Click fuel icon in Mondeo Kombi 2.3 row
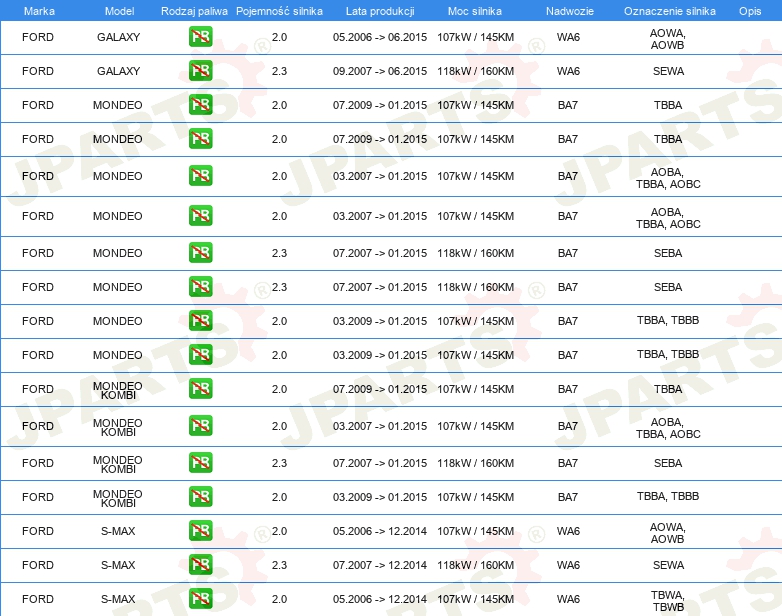The height and width of the screenshot is (616, 782). coord(200,462)
